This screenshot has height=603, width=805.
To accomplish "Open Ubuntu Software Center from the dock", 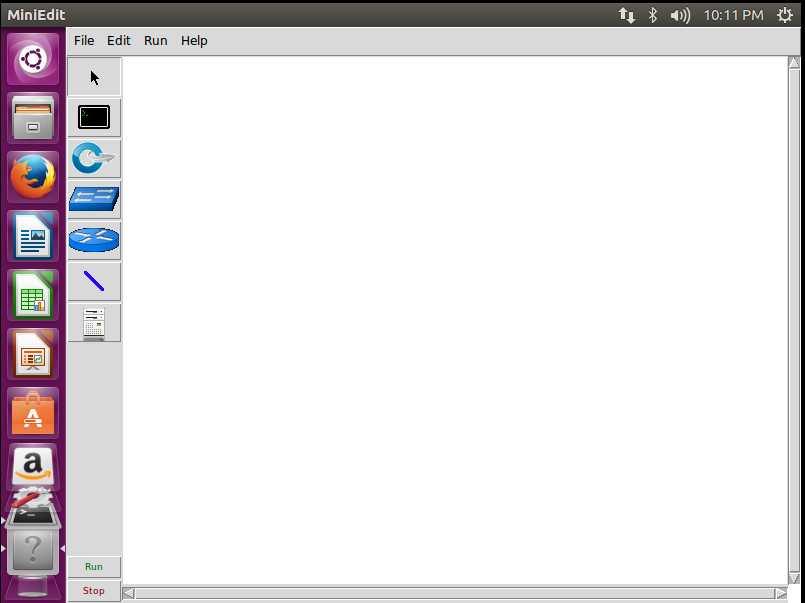I will 33,413.
